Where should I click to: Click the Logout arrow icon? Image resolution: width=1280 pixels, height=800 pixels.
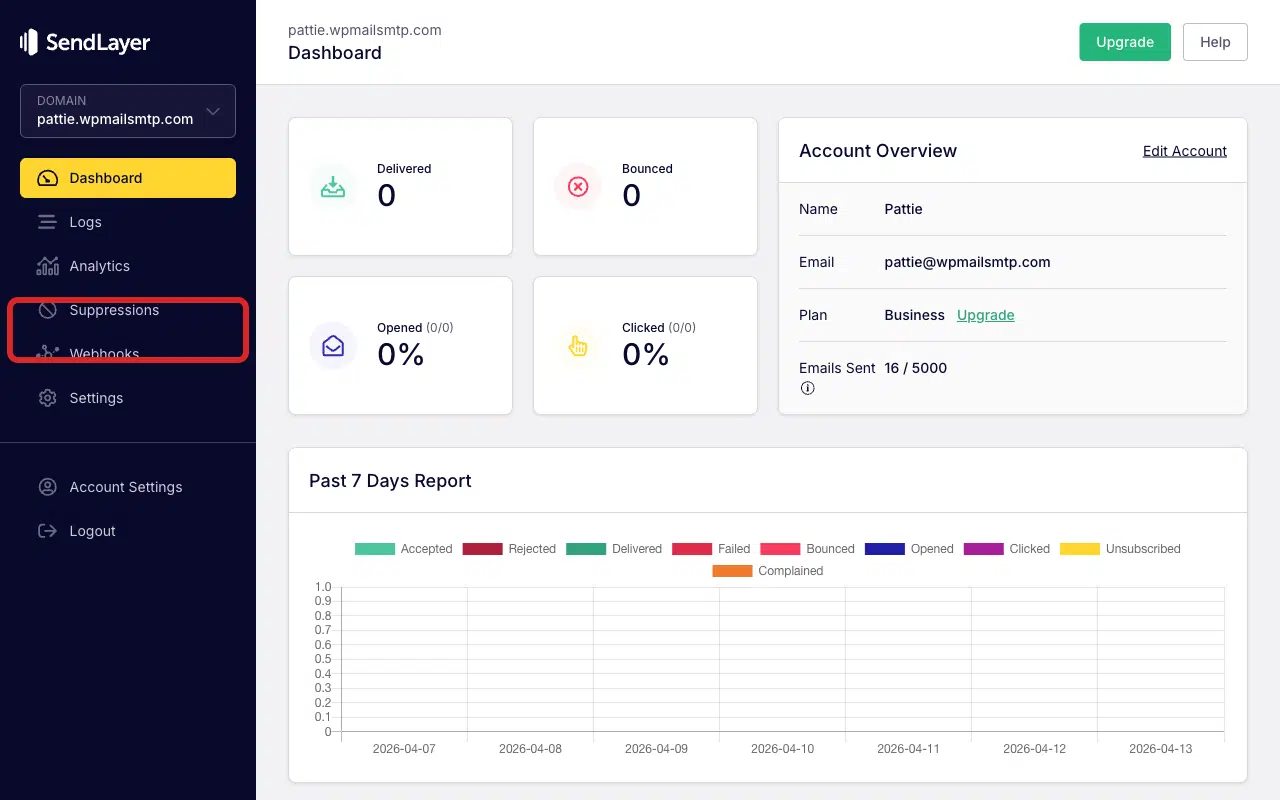click(x=47, y=531)
